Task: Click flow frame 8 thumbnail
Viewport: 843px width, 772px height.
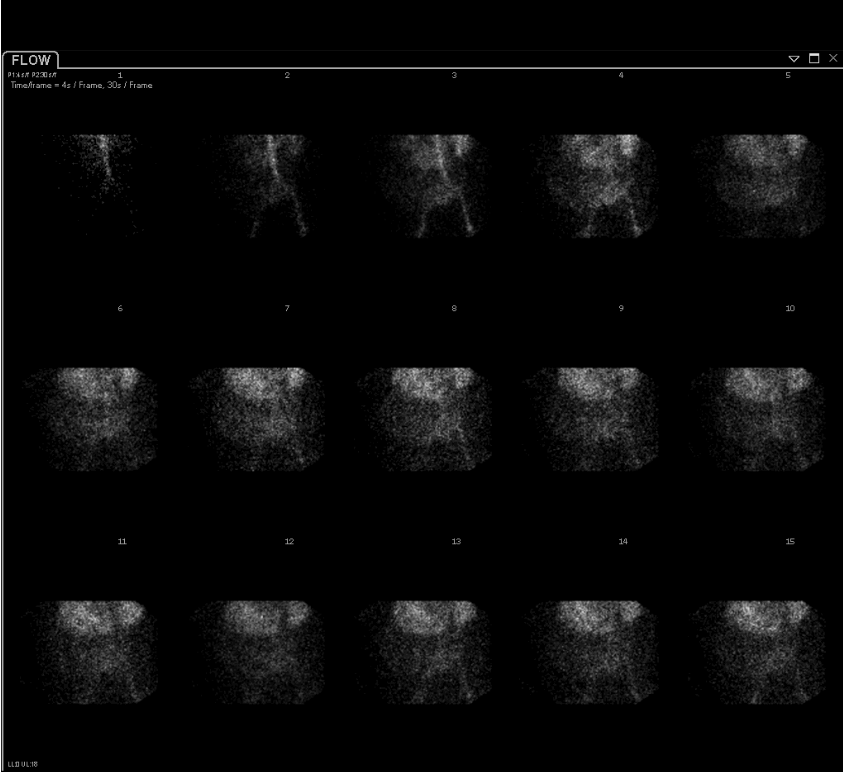Action: (x=426, y=419)
